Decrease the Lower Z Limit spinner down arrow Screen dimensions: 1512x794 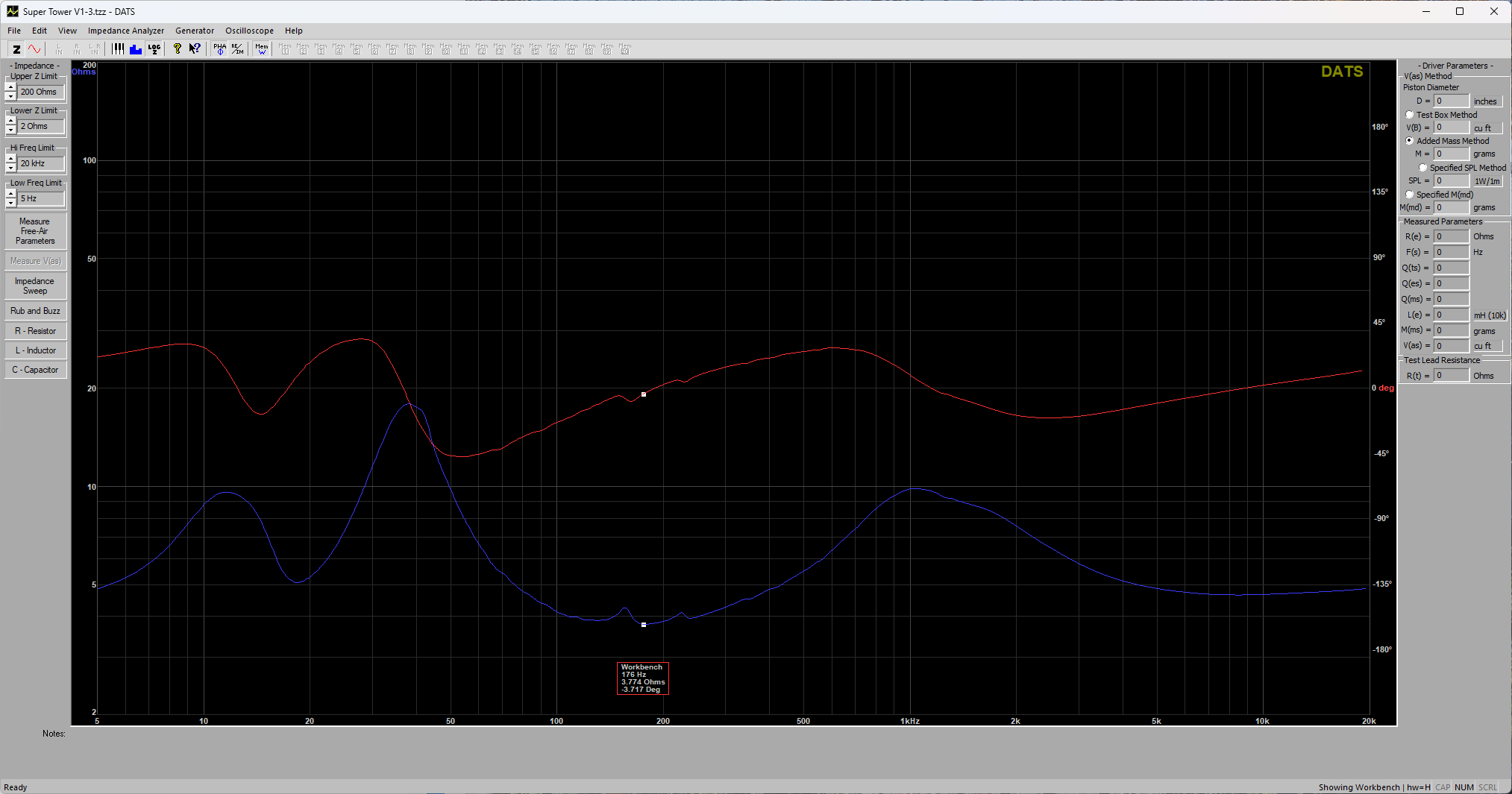click(11, 131)
